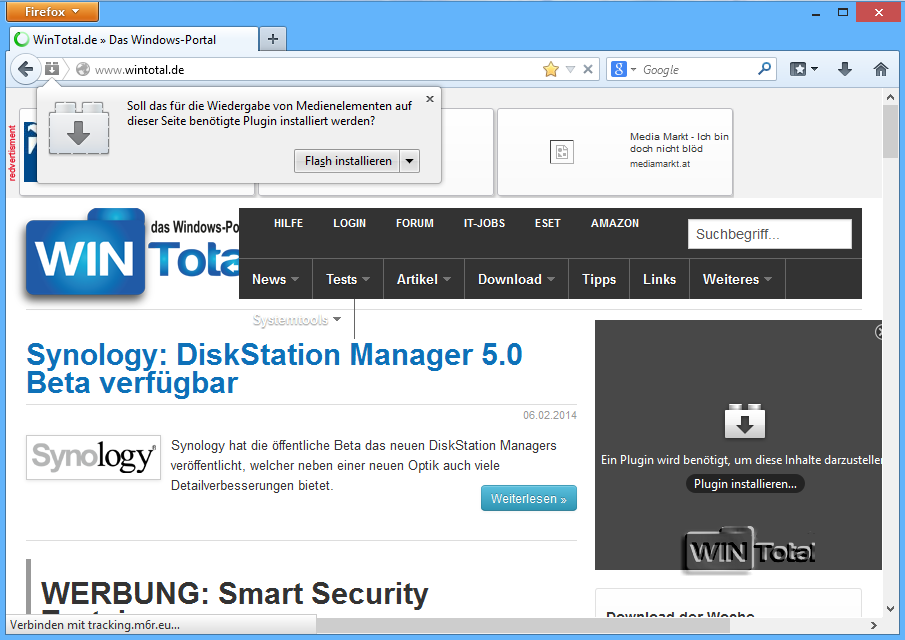Image resolution: width=905 pixels, height=640 pixels.
Task: Click Flash installieren button
Action: [x=347, y=161]
